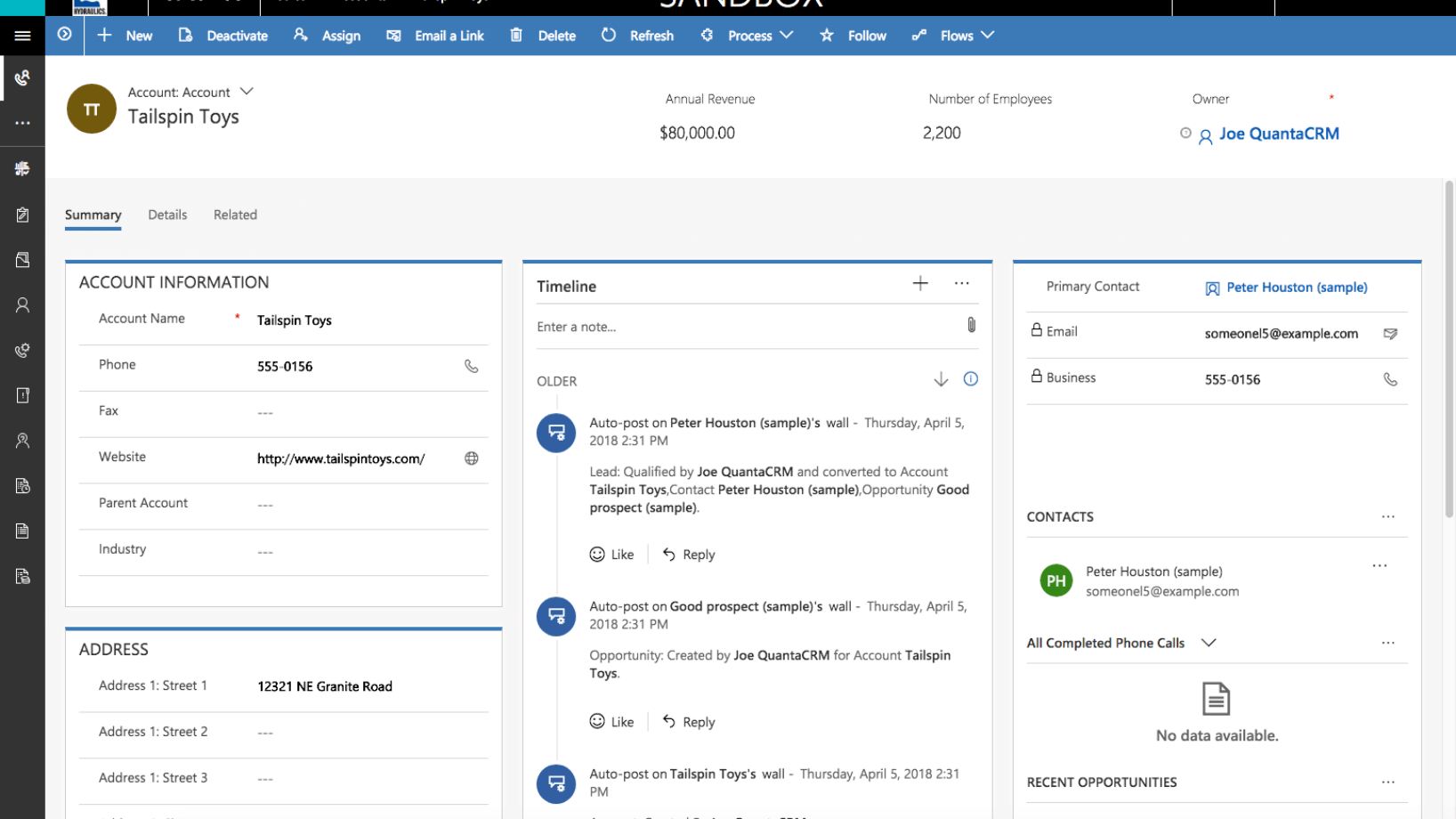The height and width of the screenshot is (819, 1456).
Task: Add a new Timeline activity with plus icon
Action: [920, 283]
